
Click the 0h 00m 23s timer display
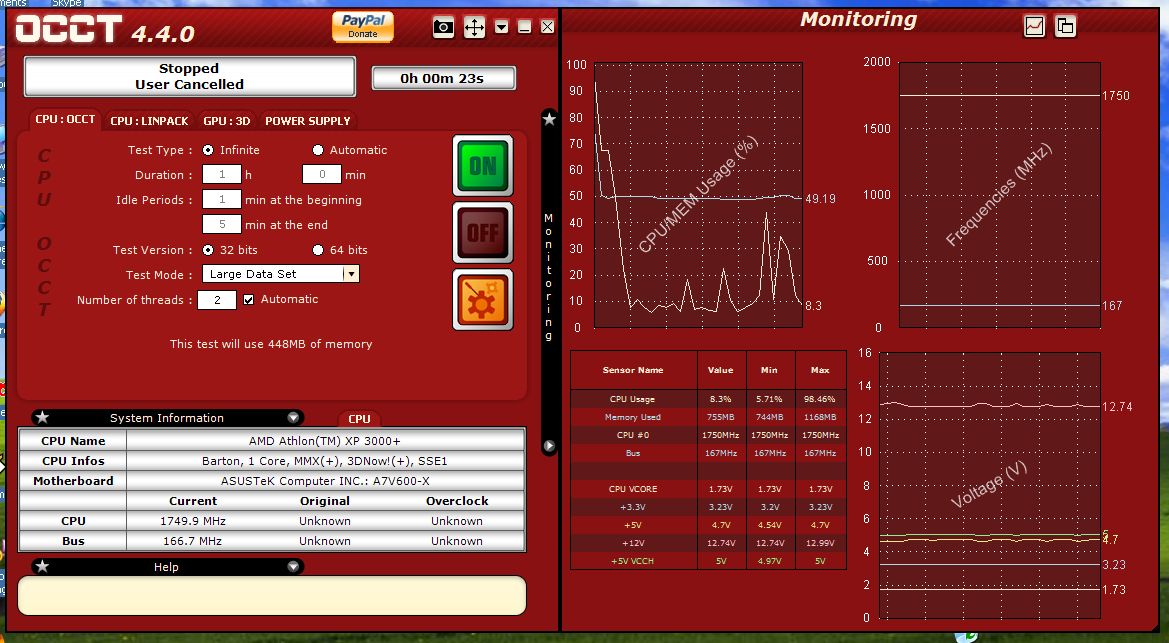[443, 78]
